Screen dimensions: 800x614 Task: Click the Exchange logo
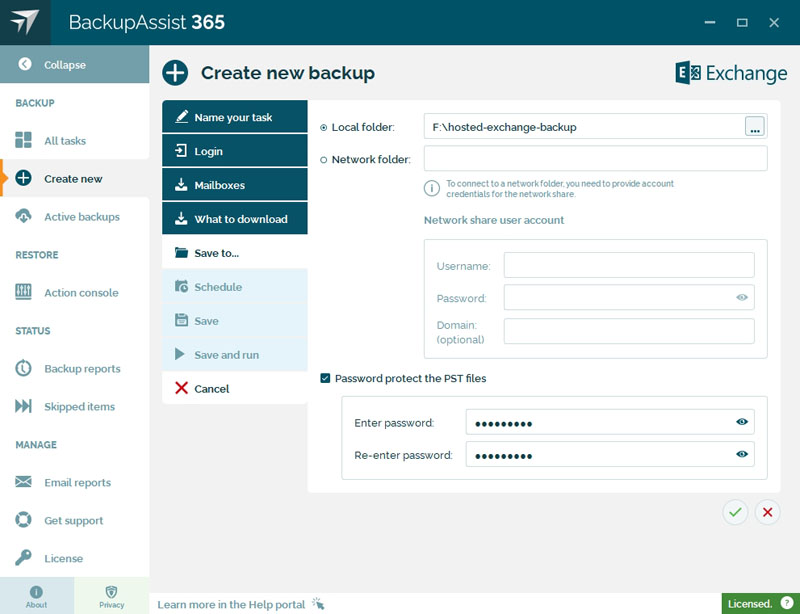(731, 73)
